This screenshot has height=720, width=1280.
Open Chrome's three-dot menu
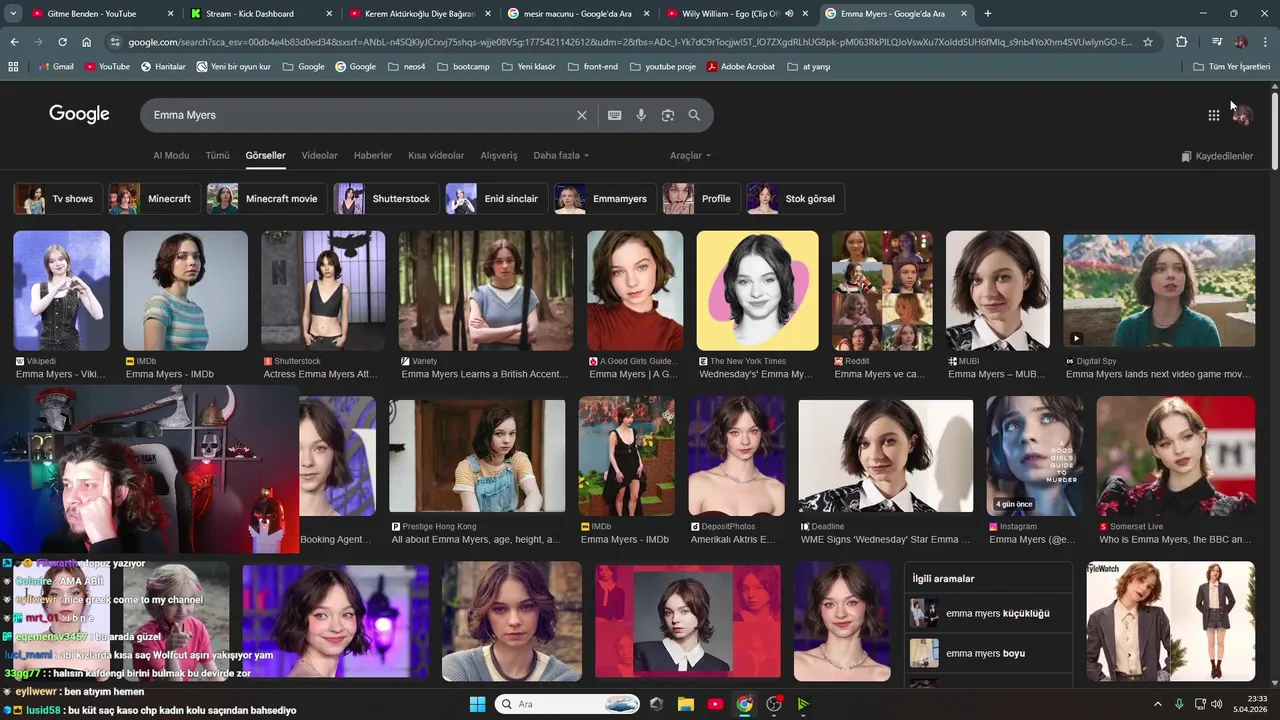1265,42
